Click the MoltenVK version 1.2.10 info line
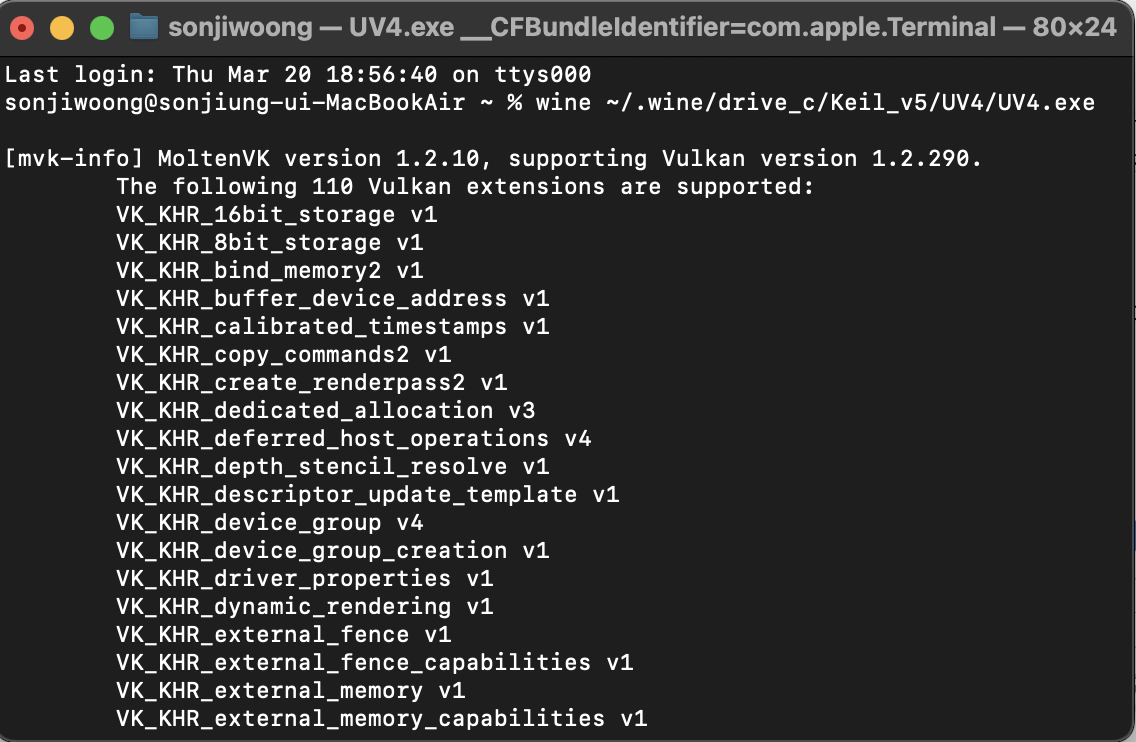 pos(493,158)
